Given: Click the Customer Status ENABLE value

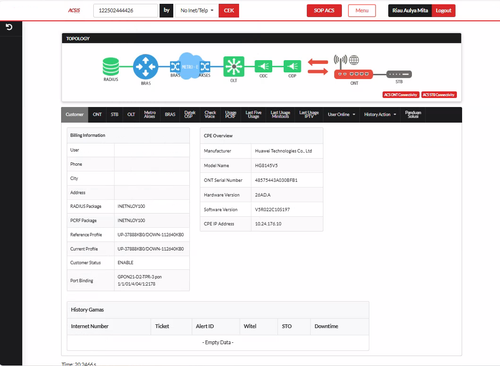Looking at the screenshot, I should 125,263.
